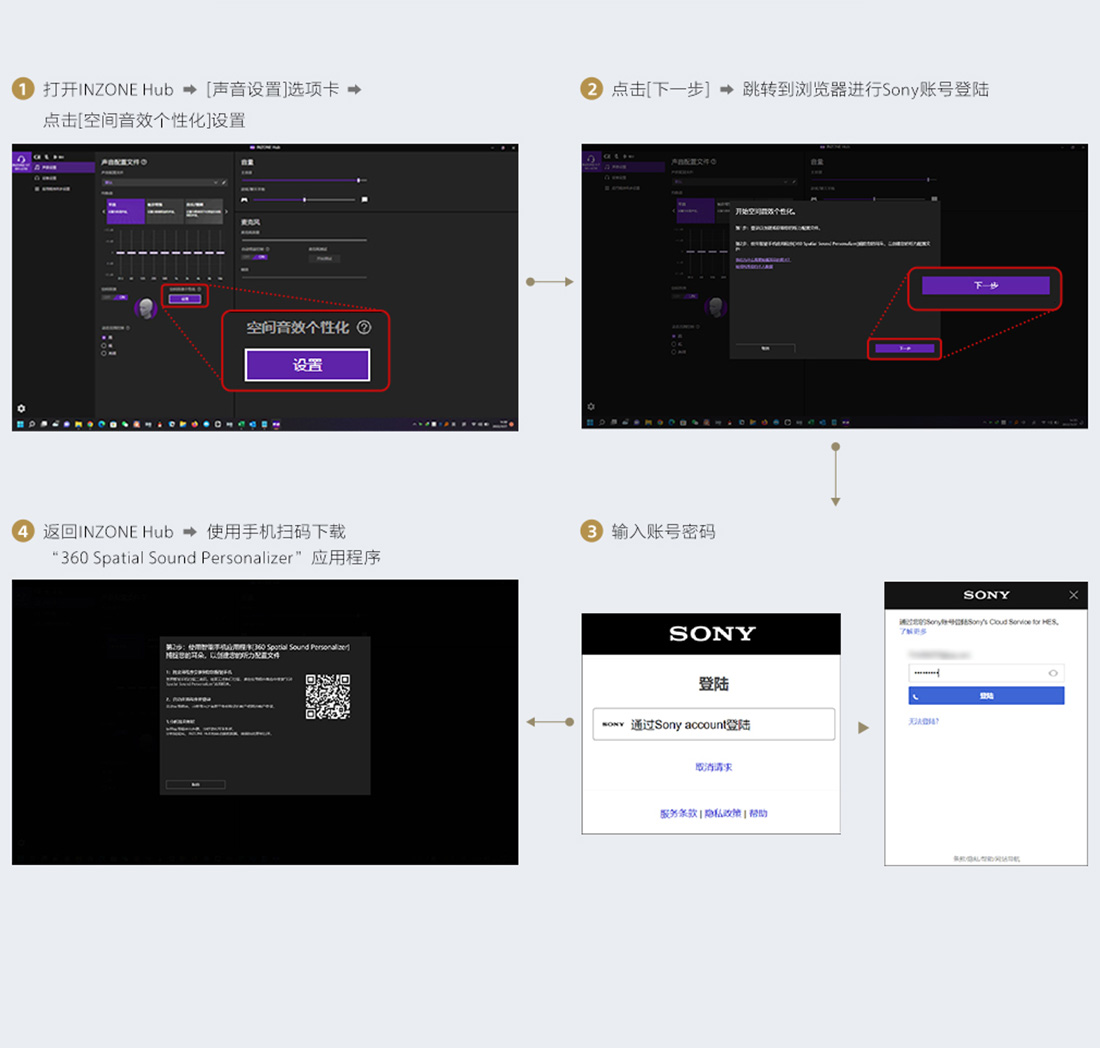1100x1048 pixels.
Task: Select the second radio option in step 1
Action: pos(104,346)
